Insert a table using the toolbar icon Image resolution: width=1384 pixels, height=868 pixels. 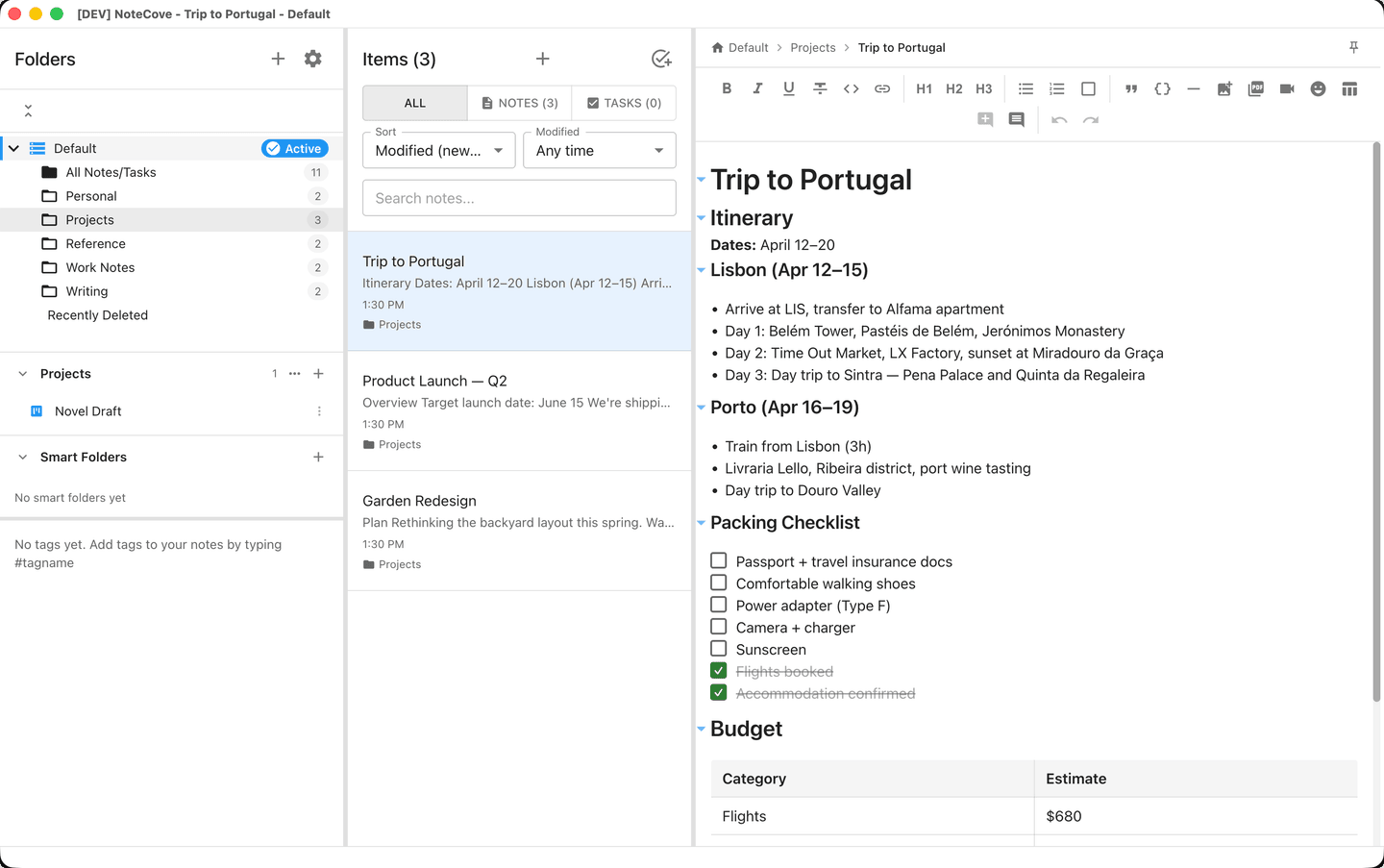coord(1349,88)
